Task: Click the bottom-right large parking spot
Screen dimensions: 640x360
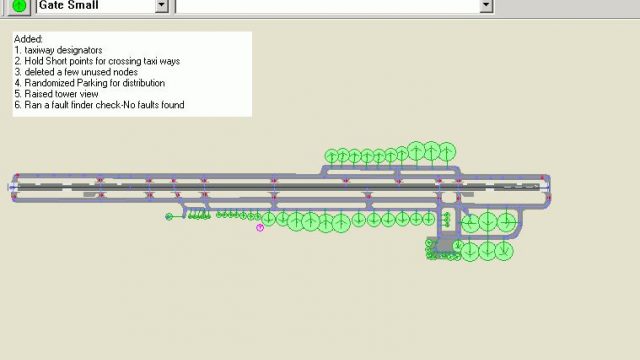Action: click(504, 250)
